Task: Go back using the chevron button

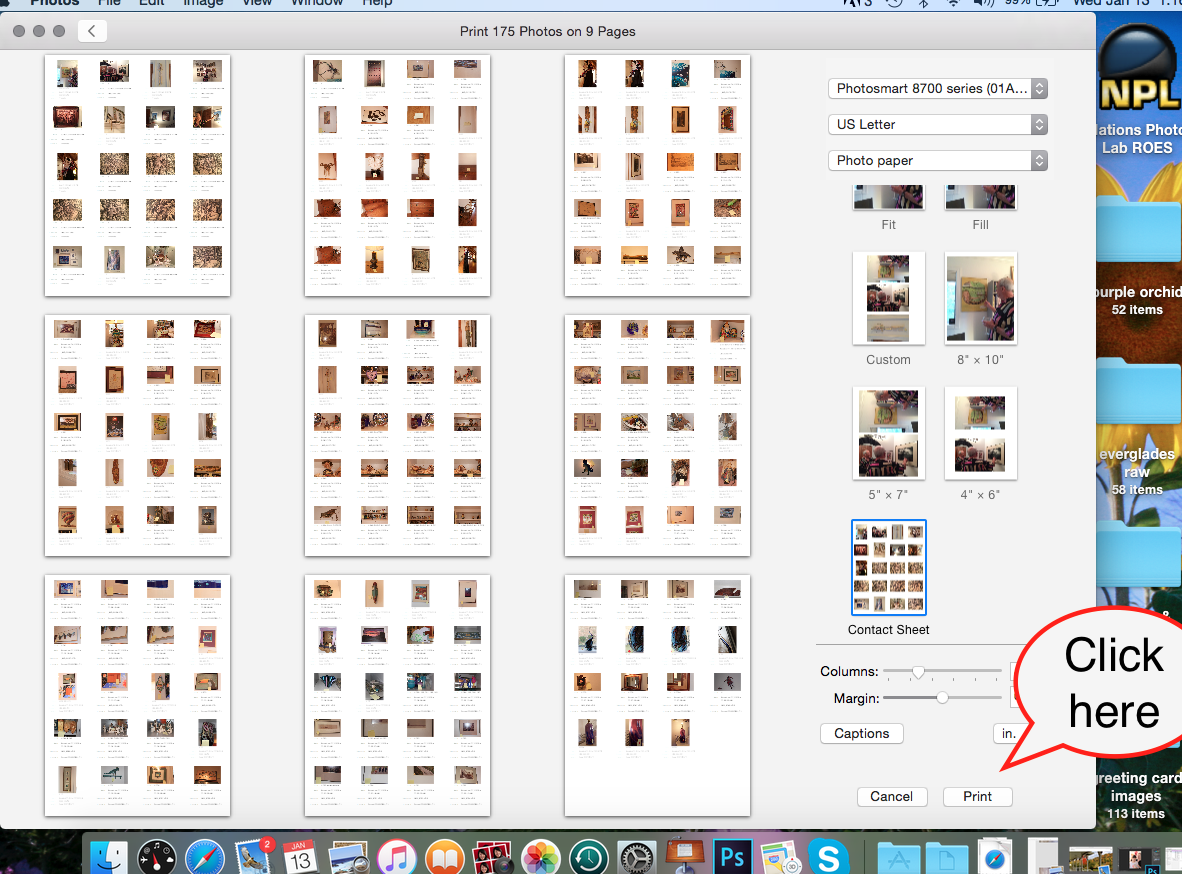Action: click(x=92, y=31)
